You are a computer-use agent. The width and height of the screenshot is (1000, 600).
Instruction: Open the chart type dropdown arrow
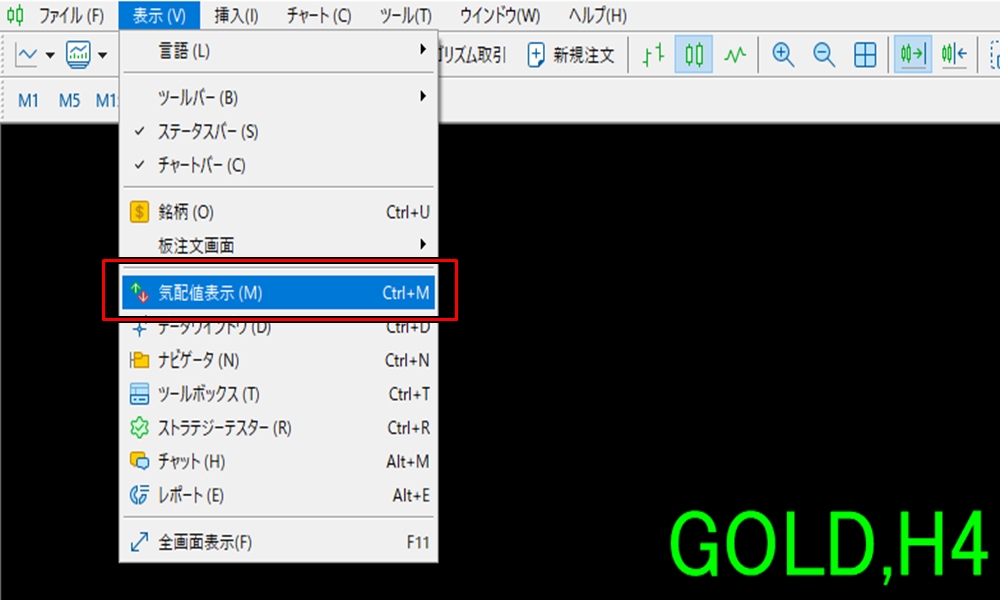click(49, 56)
